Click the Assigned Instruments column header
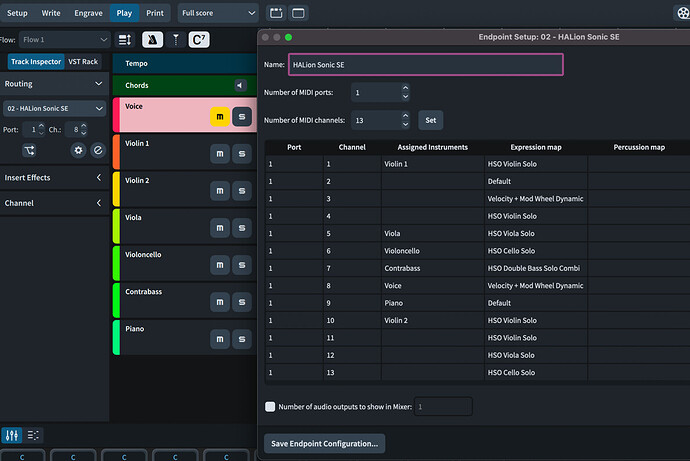 click(433, 147)
